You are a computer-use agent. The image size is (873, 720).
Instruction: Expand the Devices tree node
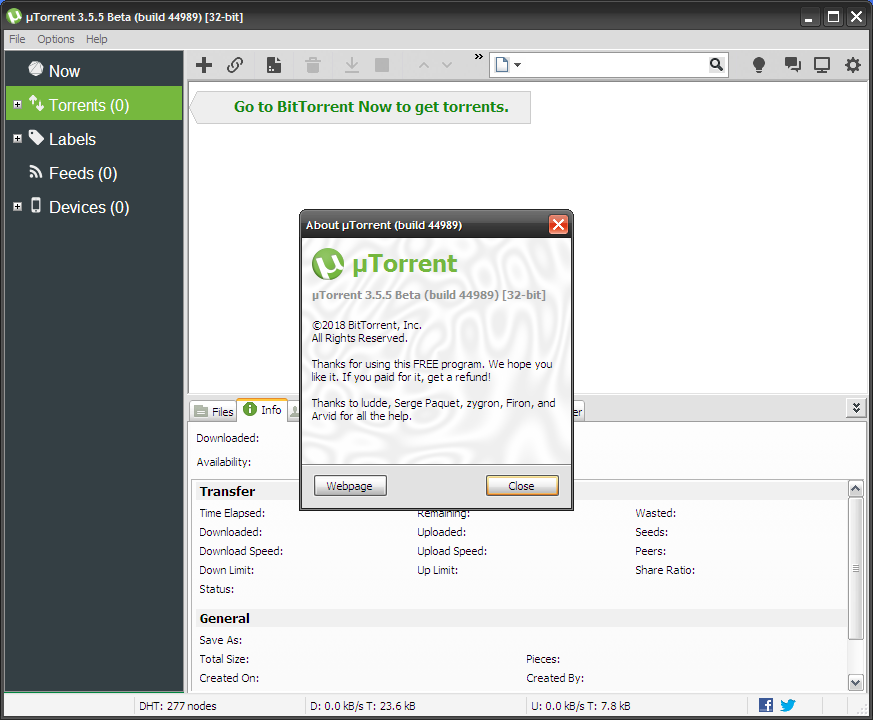pos(17,207)
